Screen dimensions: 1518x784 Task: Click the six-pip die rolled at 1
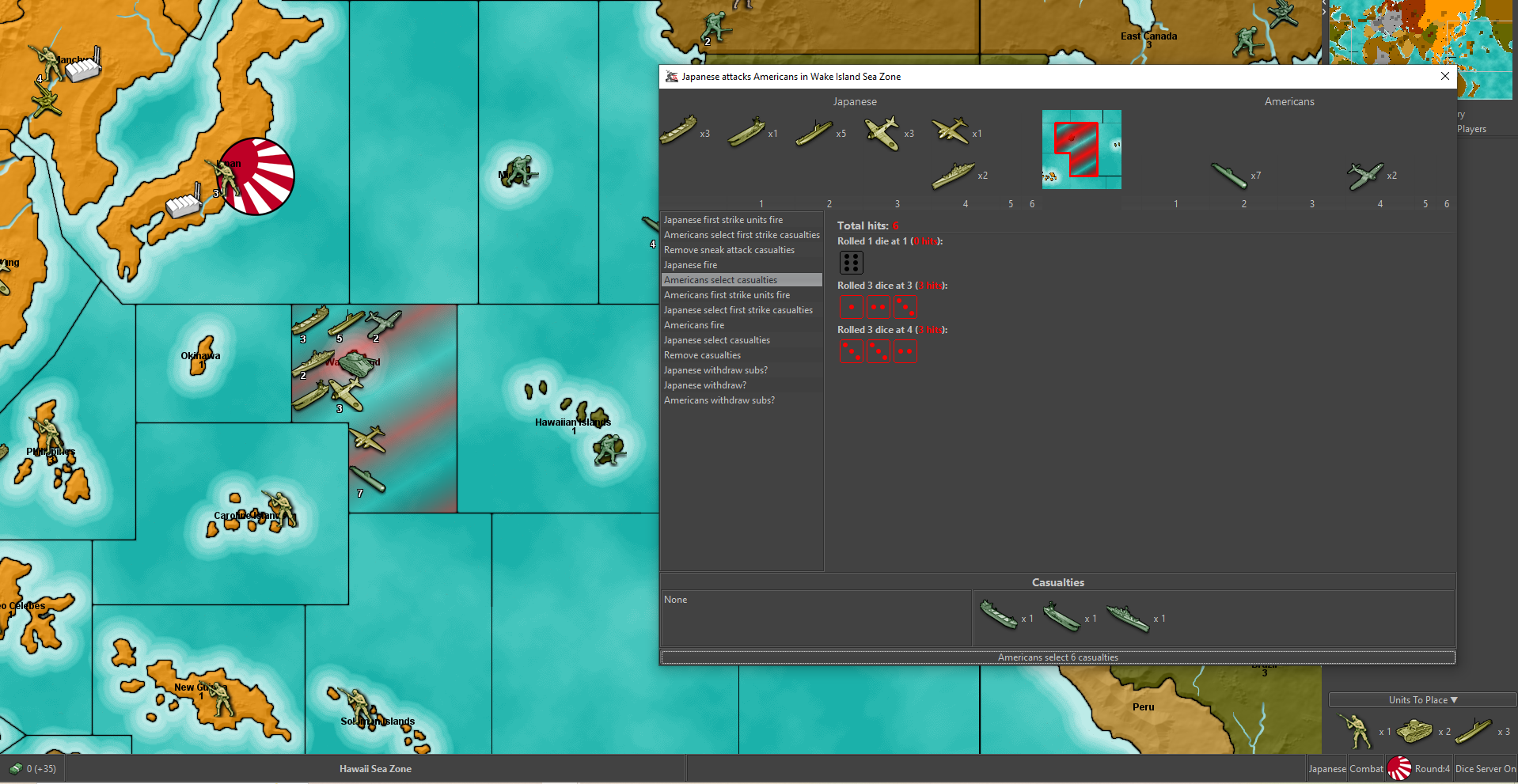tap(851, 263)
